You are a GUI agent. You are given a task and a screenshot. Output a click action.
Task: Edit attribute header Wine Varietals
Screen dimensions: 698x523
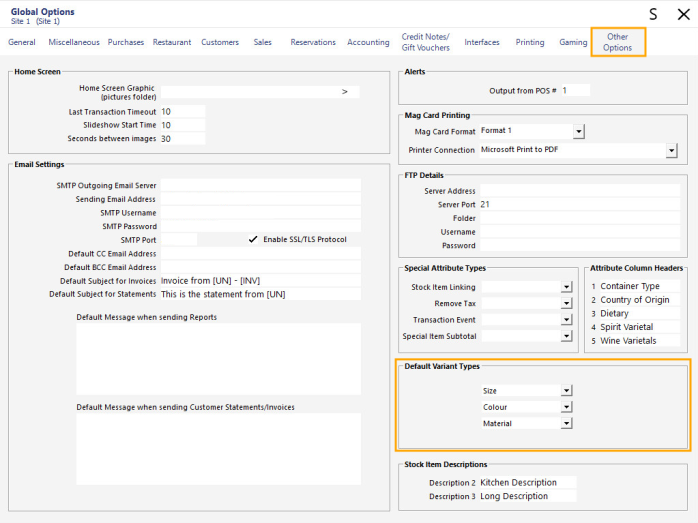coord(639,341)
